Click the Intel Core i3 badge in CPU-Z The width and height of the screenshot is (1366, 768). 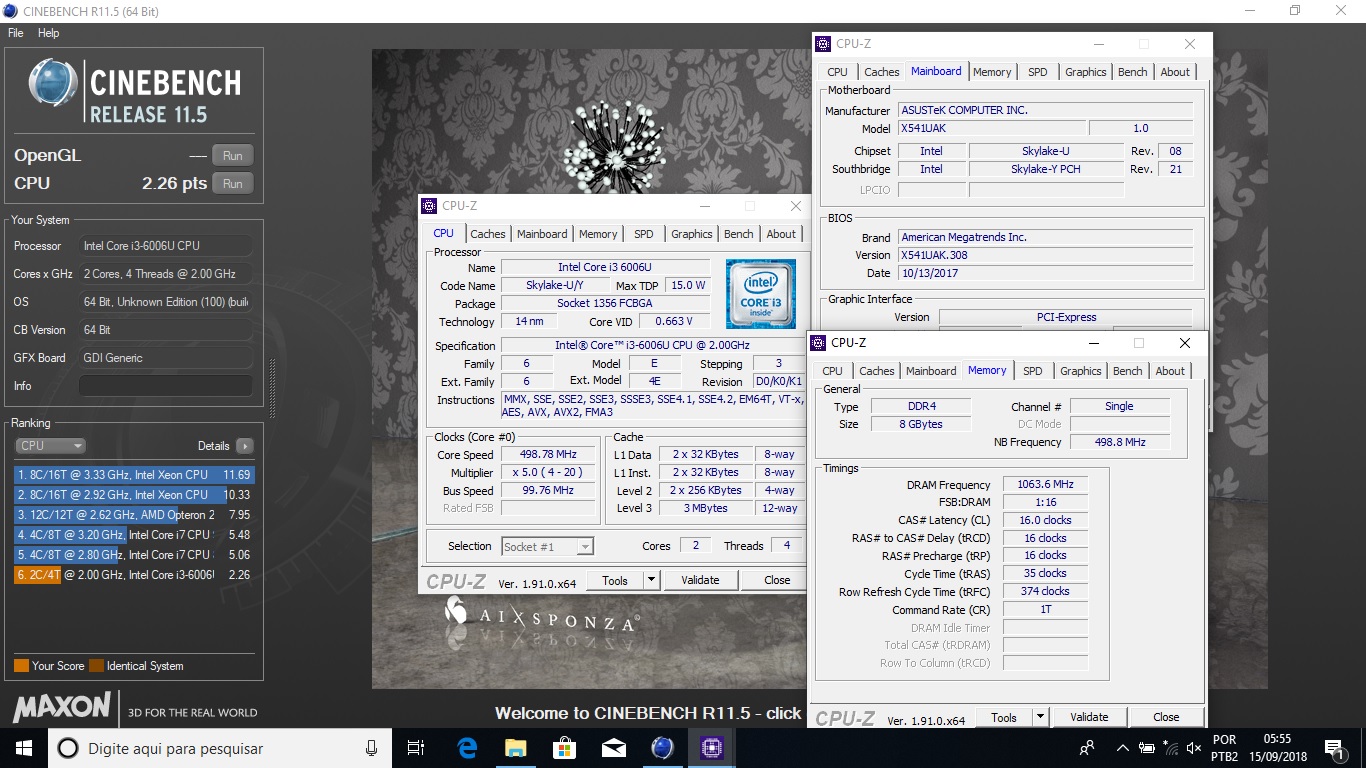(761, 294)
